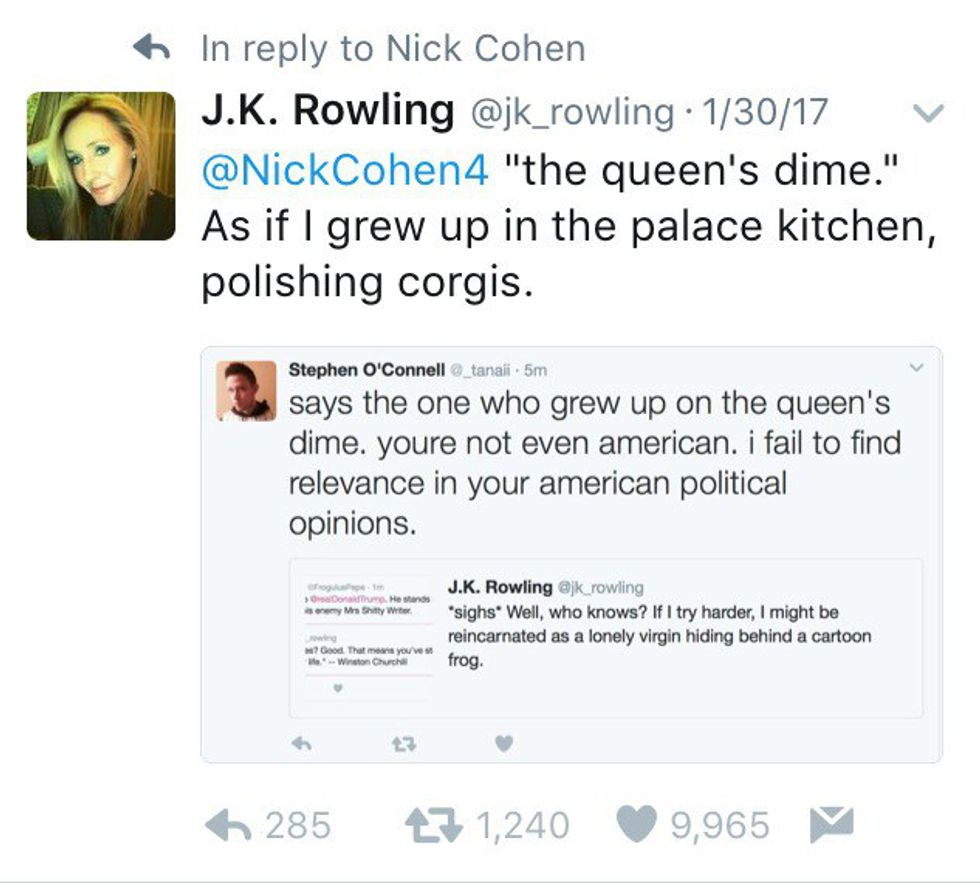Open J.K. Rowling's profile picture
980x896 pixels.
(x=100, y=166)
